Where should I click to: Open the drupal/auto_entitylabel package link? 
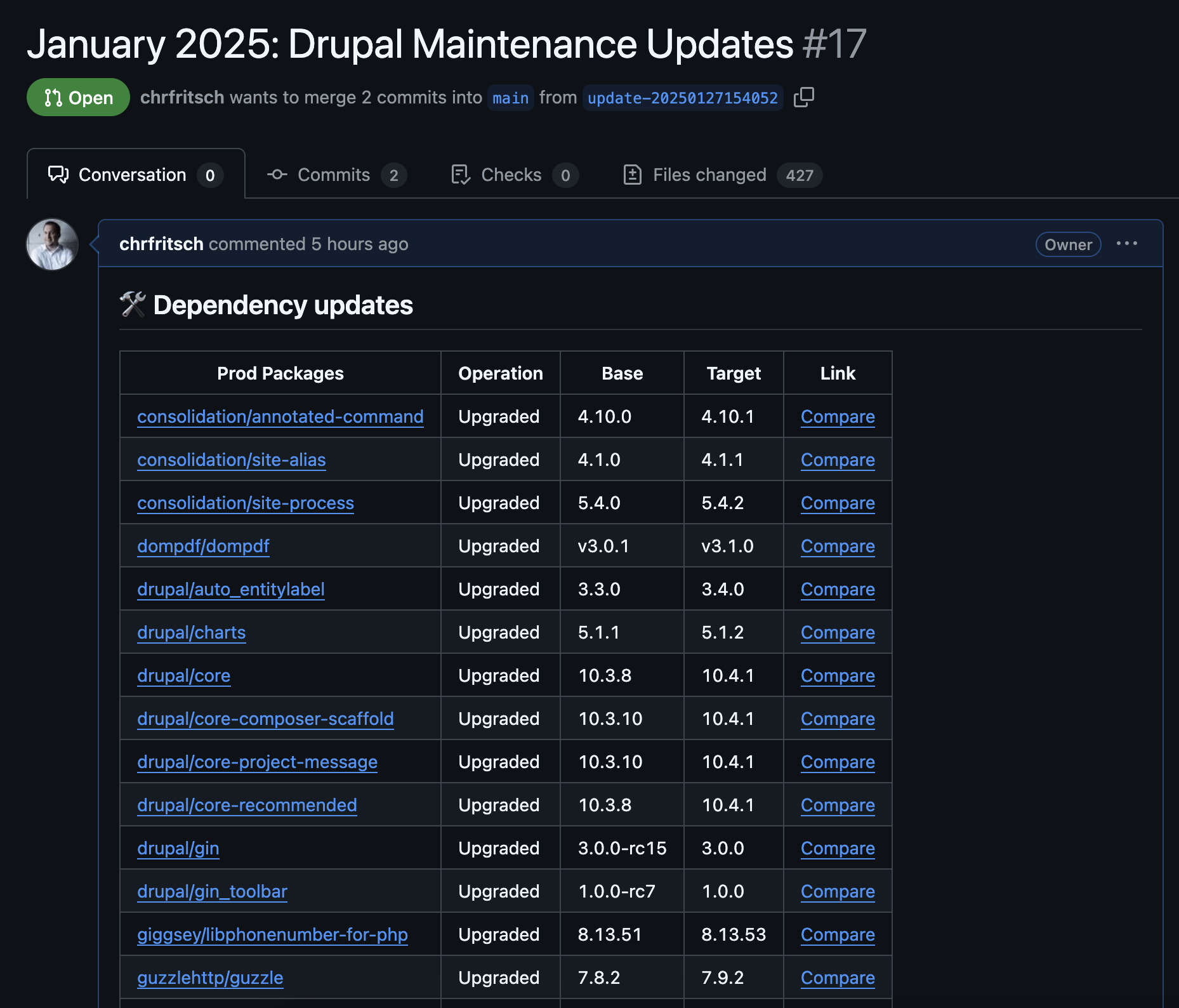pyautogui.click(x=230, y=589)
